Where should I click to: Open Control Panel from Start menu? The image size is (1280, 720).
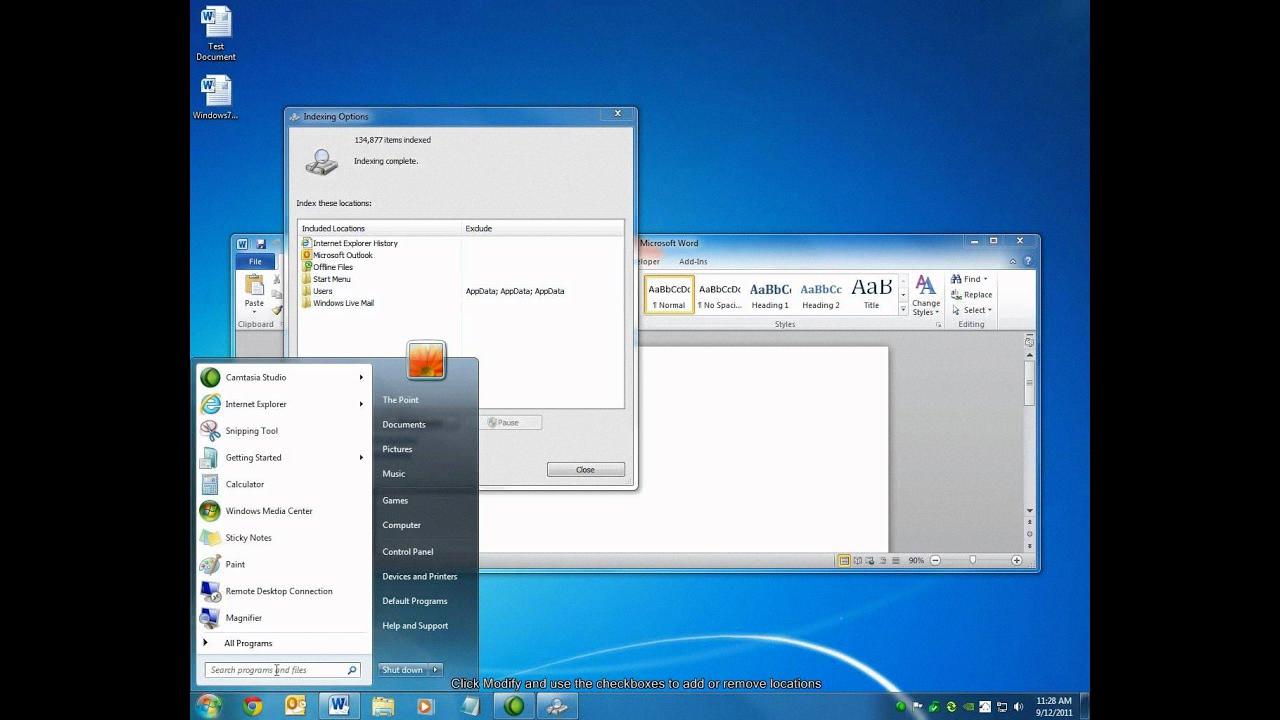tap(407, 552)
